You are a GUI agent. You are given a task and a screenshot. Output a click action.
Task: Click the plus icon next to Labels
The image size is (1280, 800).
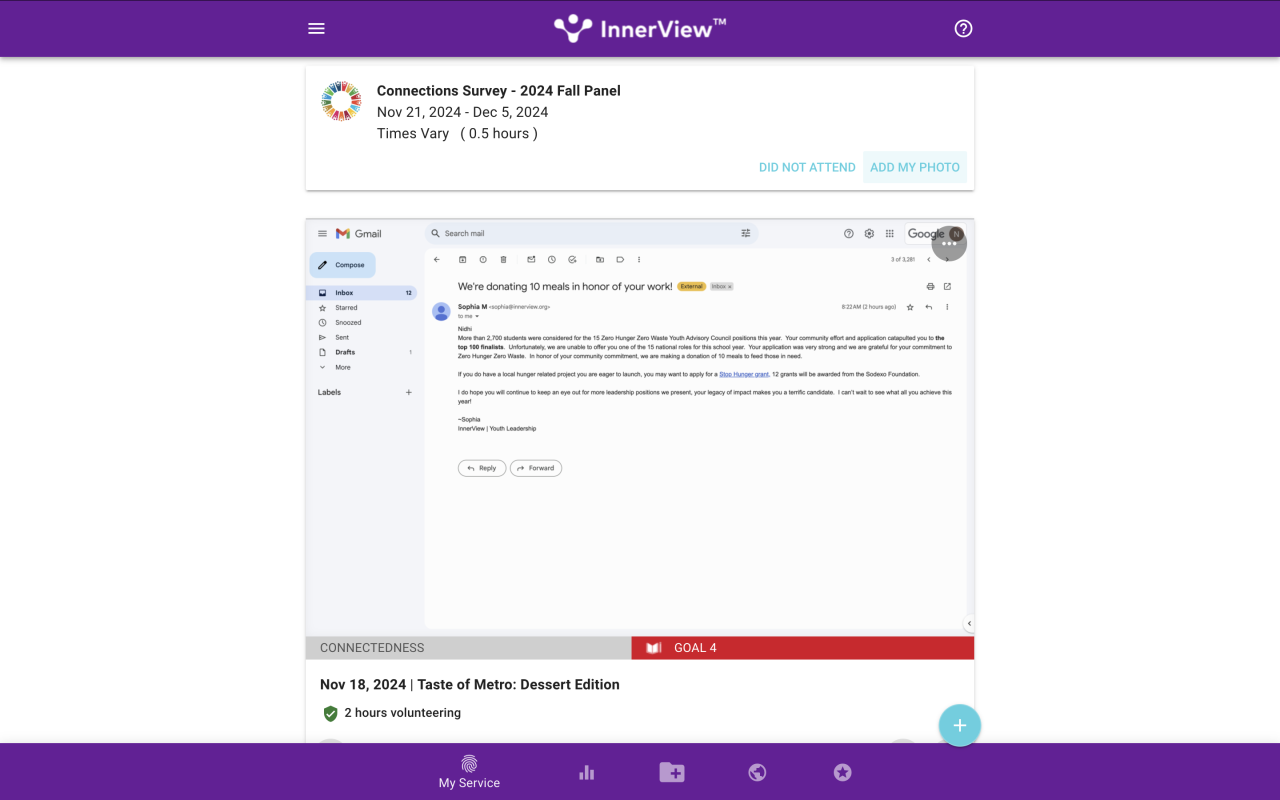click(408, 392)
